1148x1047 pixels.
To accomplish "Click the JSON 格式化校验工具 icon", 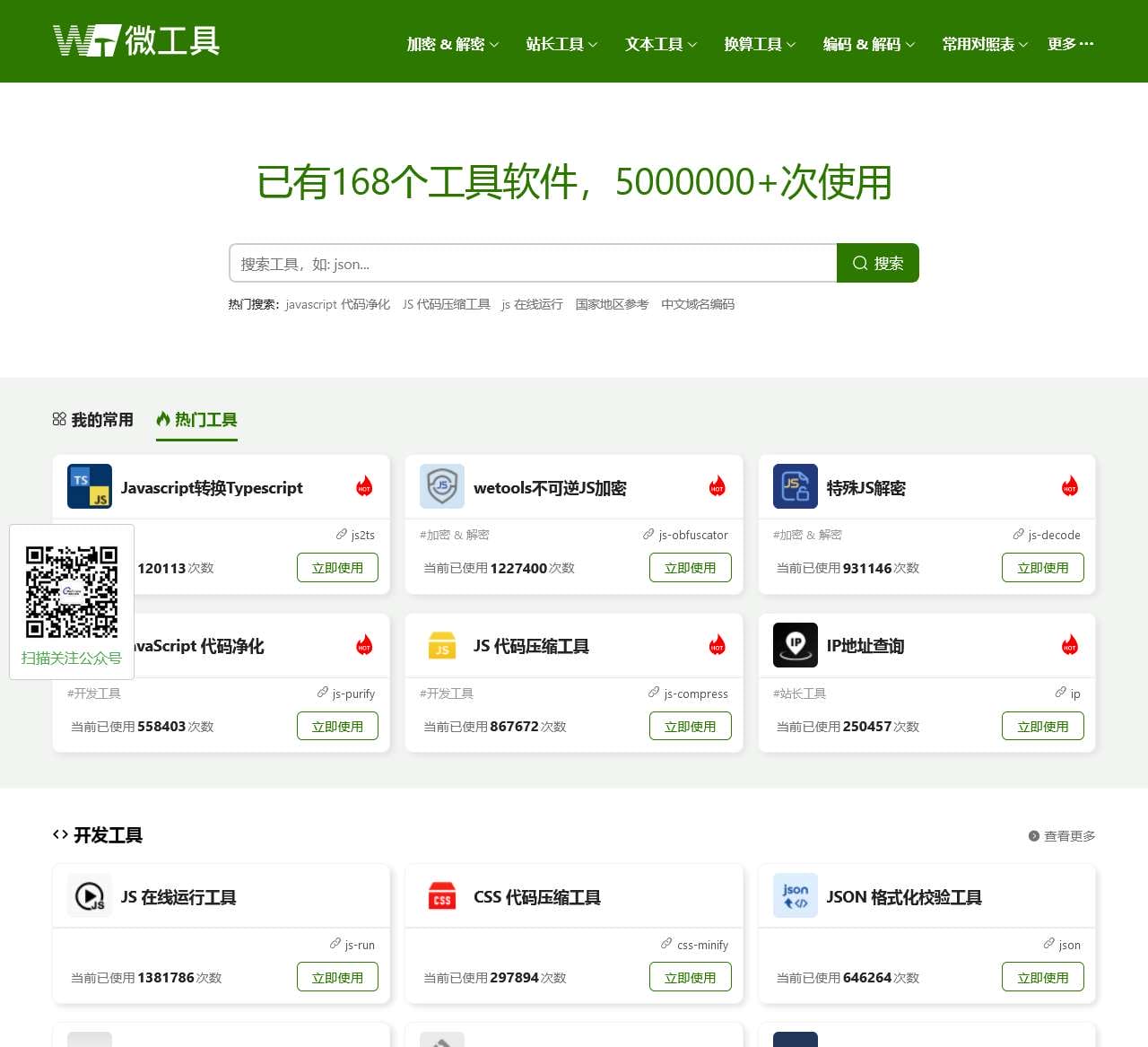I will [x=795, y=894].
